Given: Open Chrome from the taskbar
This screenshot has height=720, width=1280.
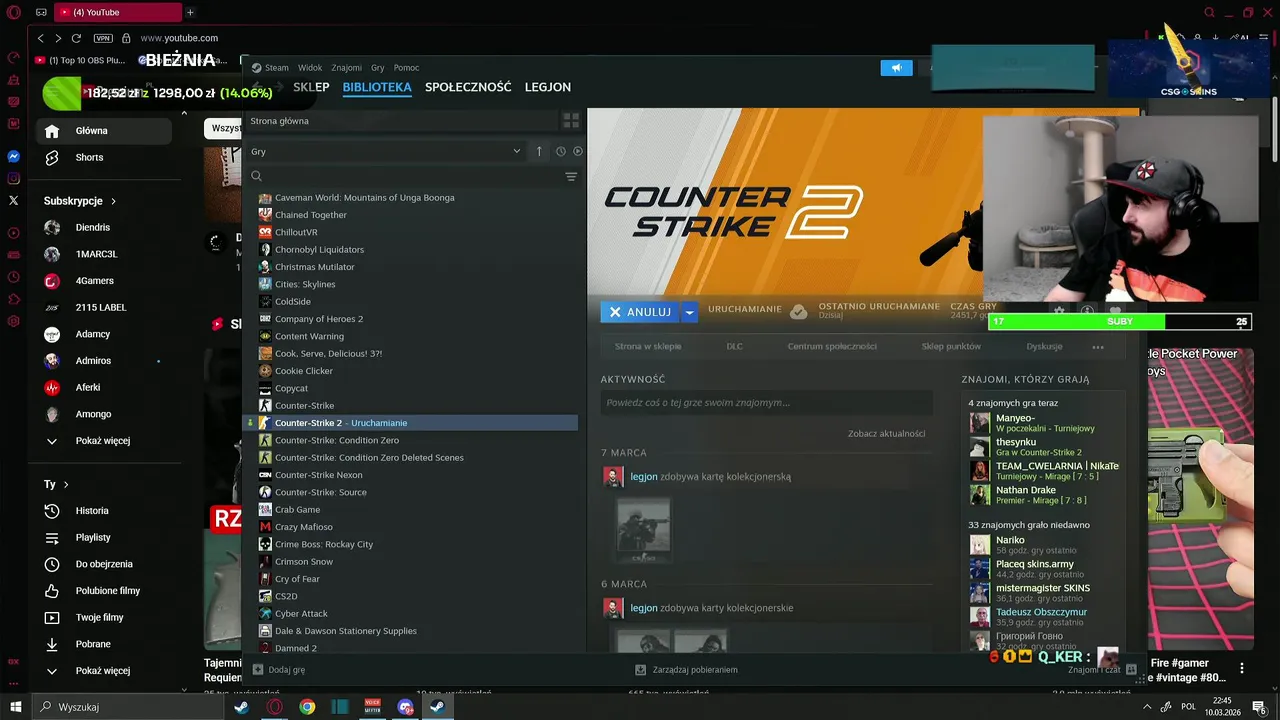Looking at the screenshot, I should (x=307, y=707).
